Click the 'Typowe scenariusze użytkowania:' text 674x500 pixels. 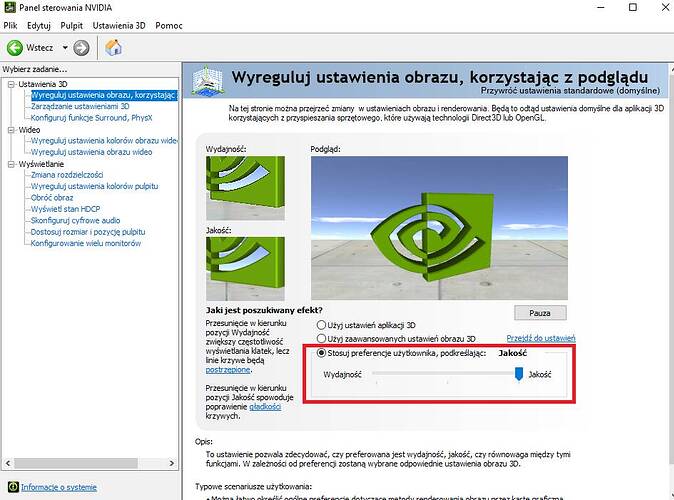point(254,487)
